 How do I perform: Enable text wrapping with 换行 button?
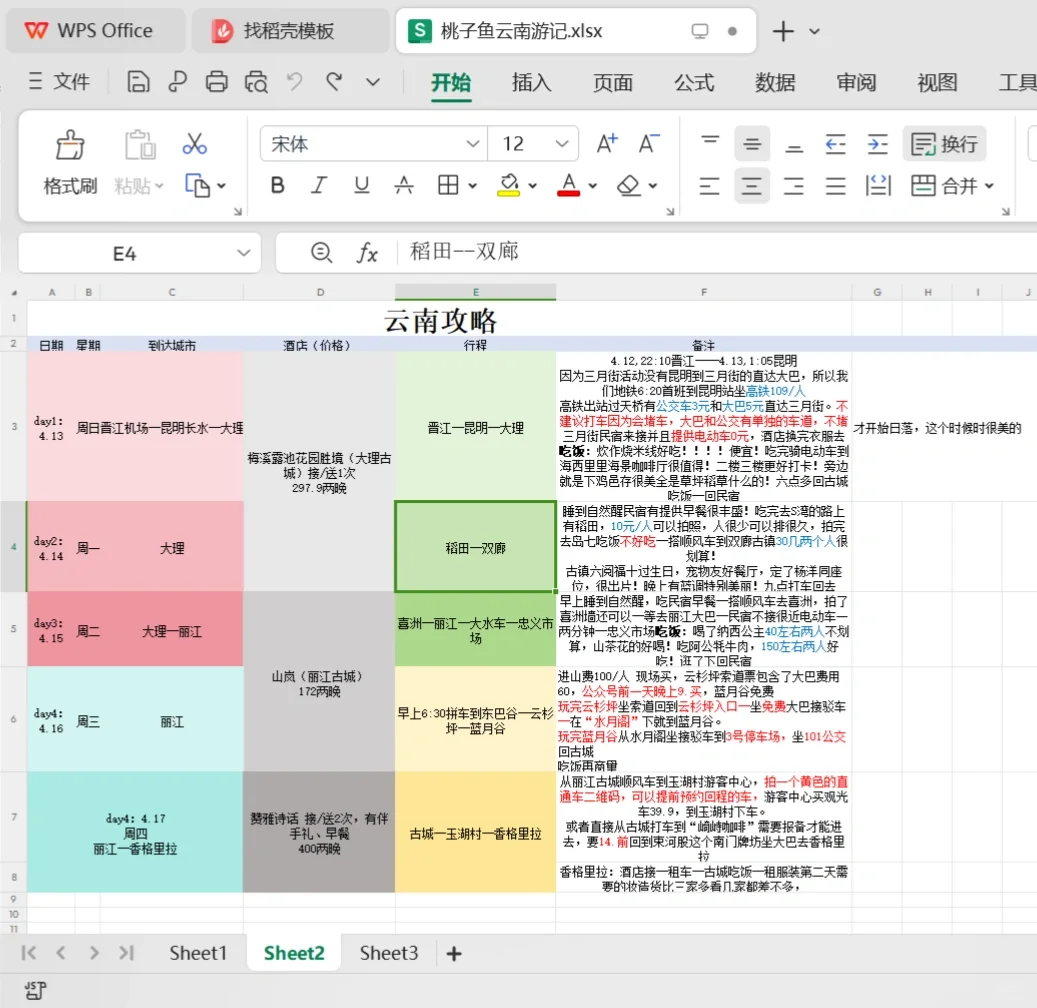tap(944, 143)
